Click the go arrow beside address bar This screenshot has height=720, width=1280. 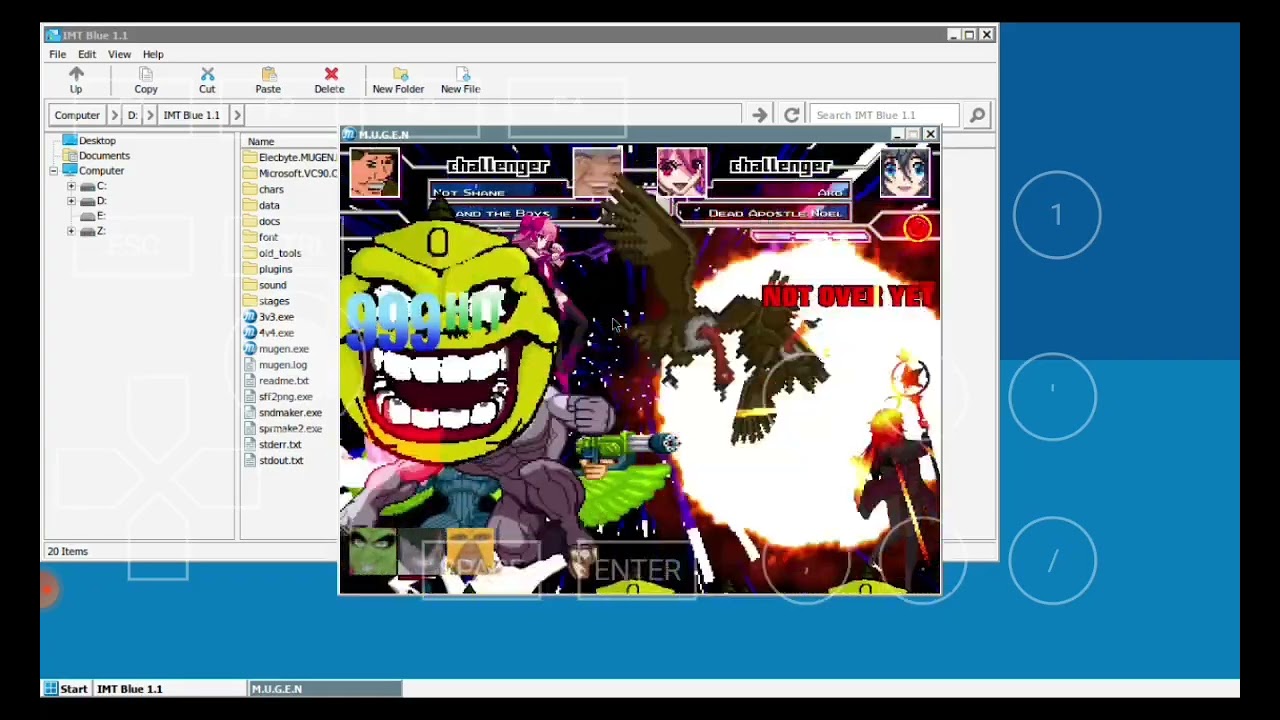[760, 115]
